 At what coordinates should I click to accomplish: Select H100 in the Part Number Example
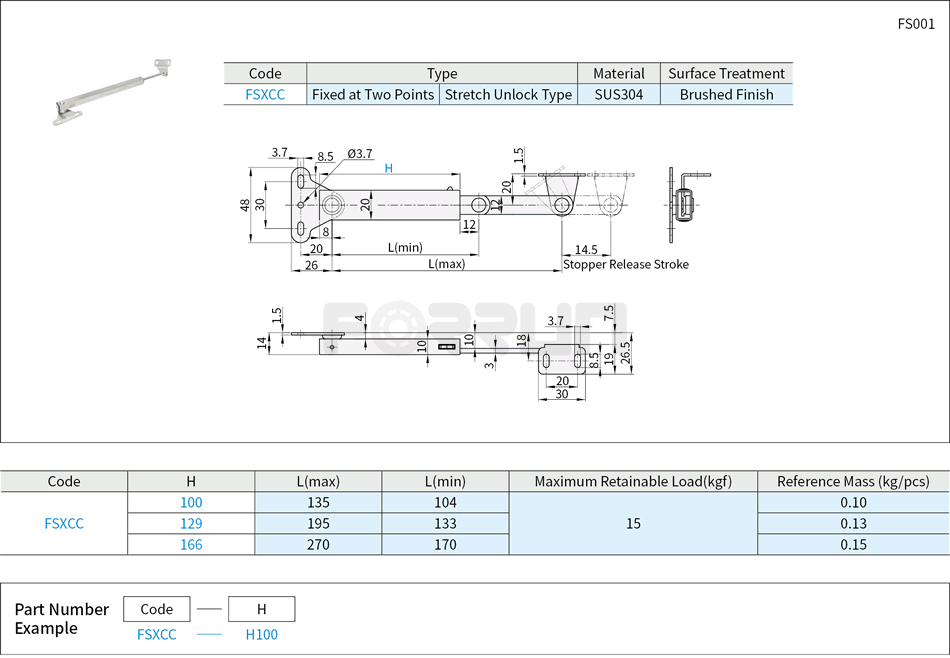[260, 634]
